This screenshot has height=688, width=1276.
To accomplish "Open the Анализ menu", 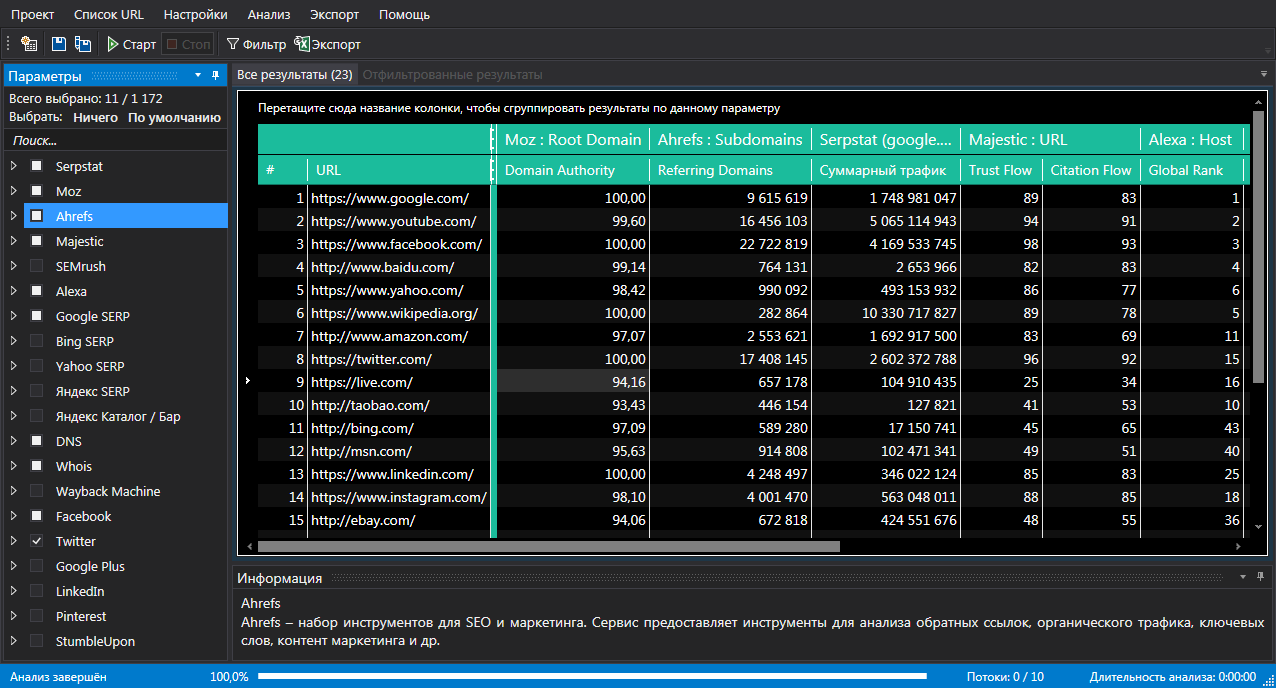I will 268,14.
